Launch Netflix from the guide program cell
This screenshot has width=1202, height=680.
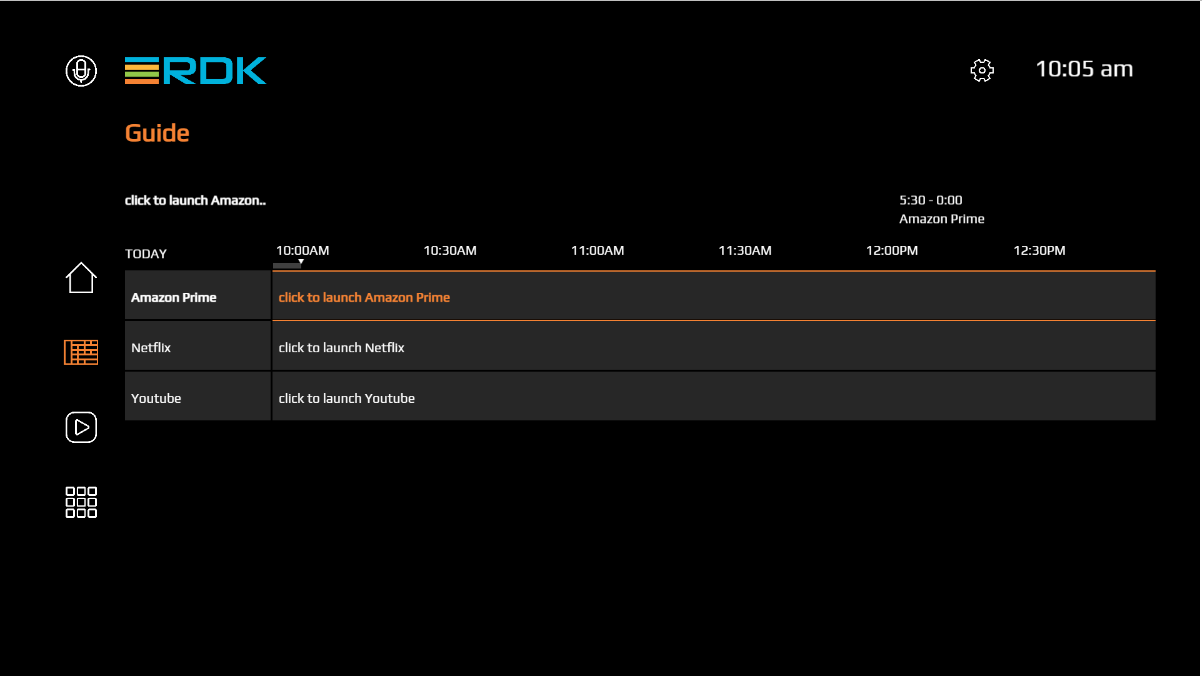coord(342,347)
